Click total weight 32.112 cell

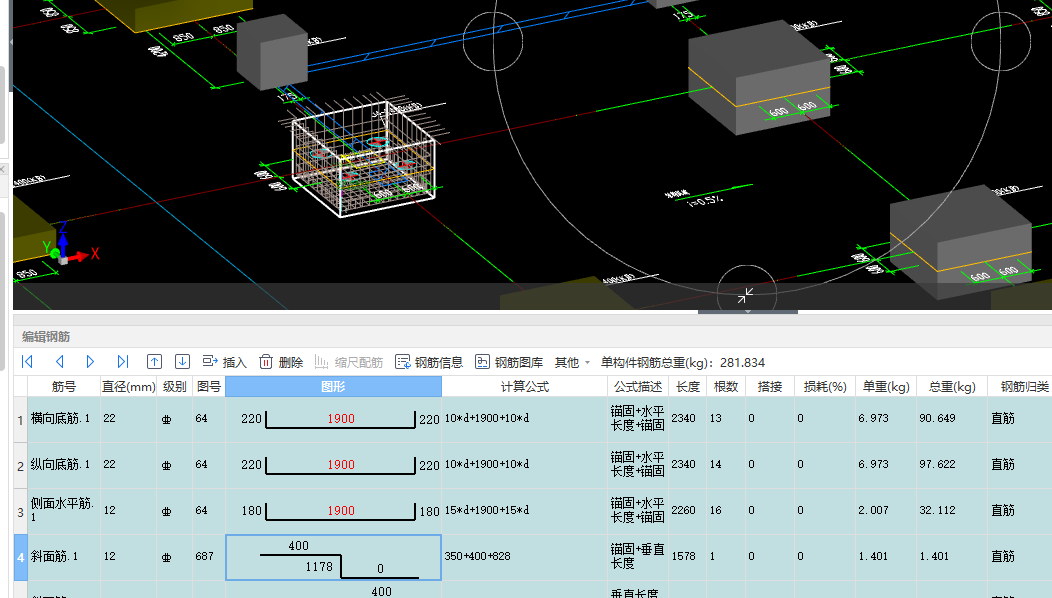tap(952, 511)
